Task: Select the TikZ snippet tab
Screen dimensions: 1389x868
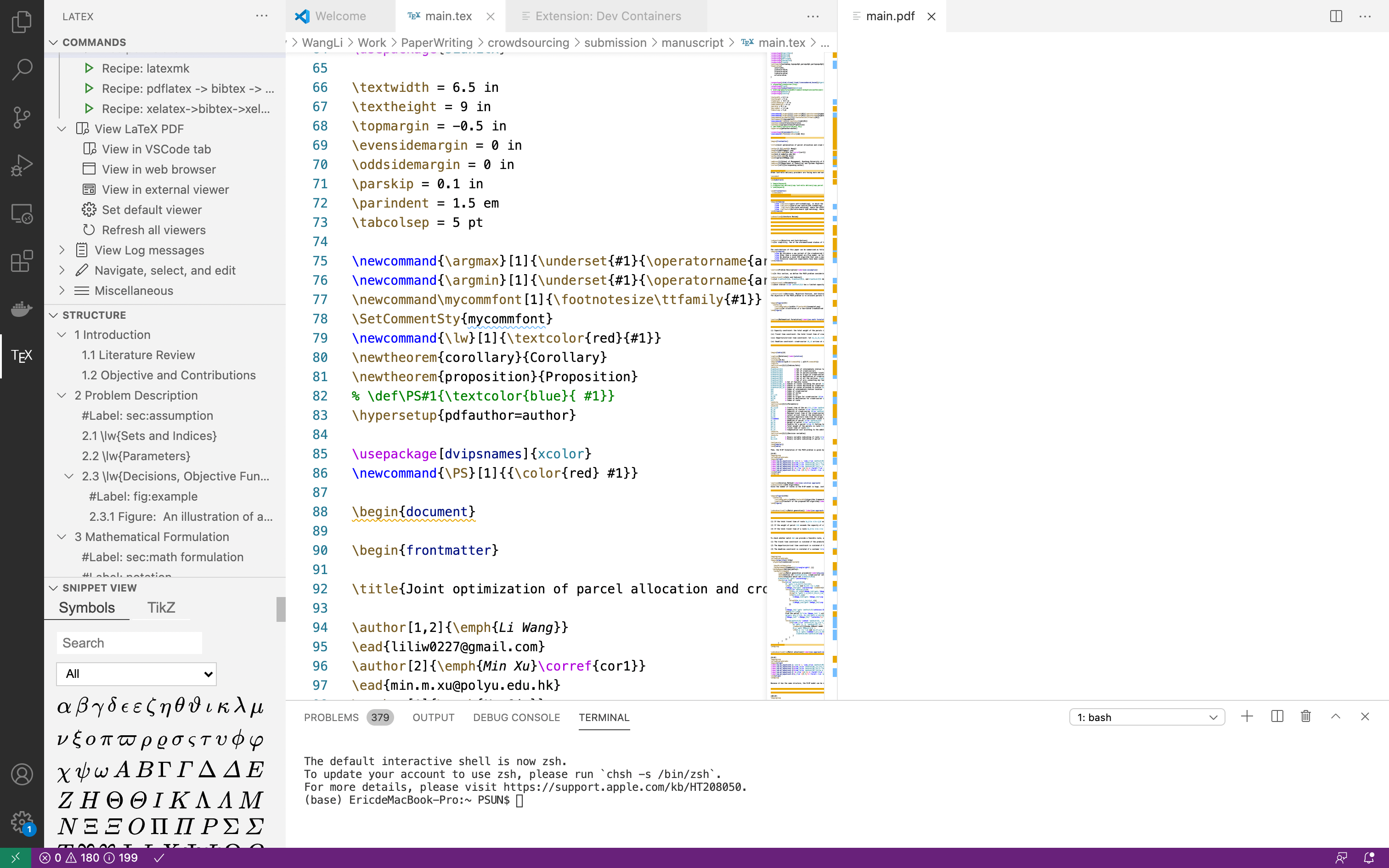Action: pyautogui.click(x=161, y=607)
